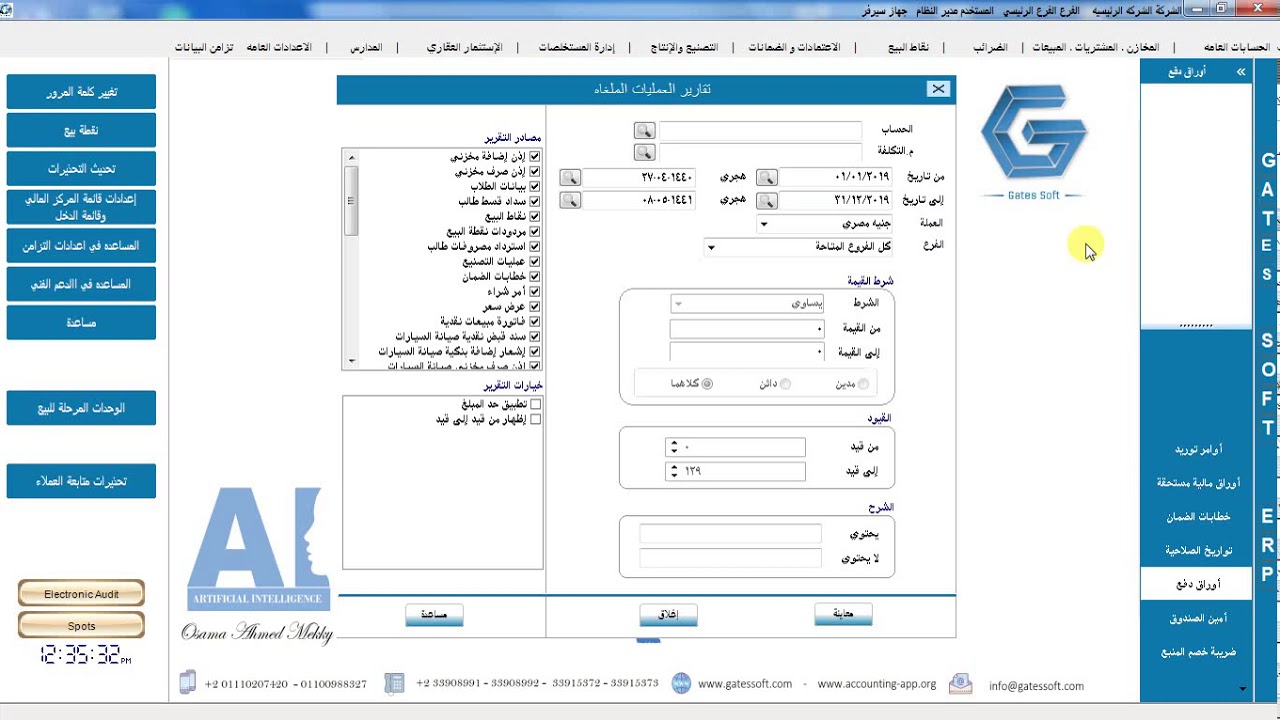Open date picker for من تاريخ Gregorian
Screen dimensions: 1280x720
click(x=767, y=177)
